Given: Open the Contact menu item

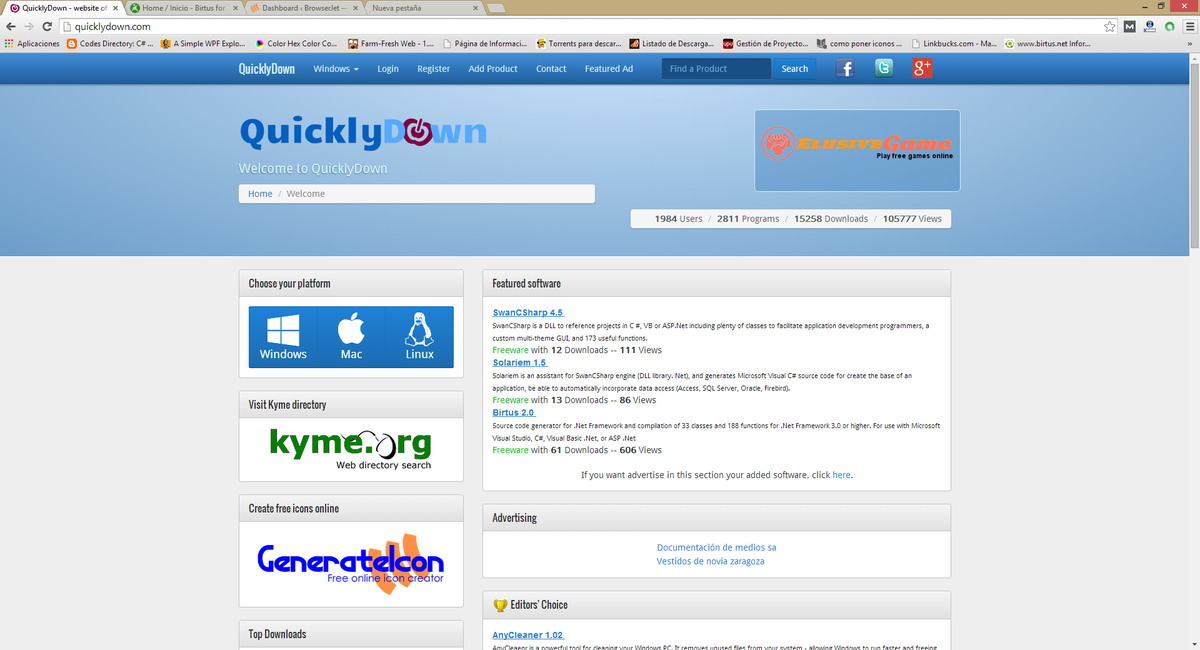Looking at the screenshot, I should pos(553,68).
